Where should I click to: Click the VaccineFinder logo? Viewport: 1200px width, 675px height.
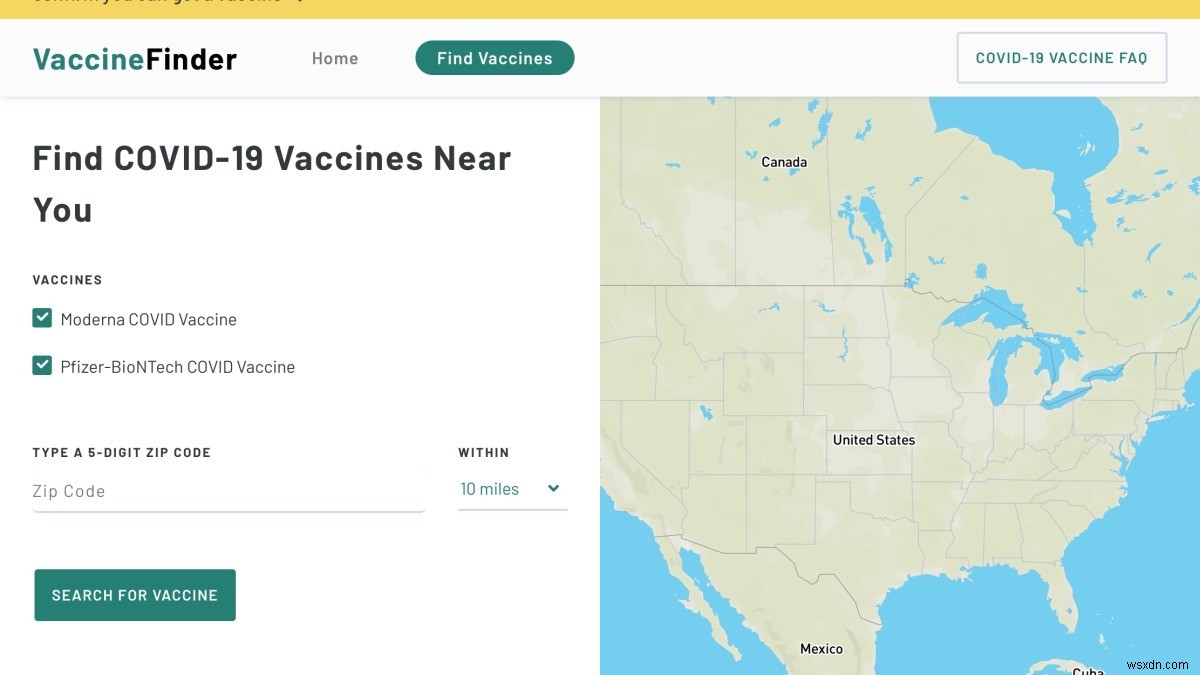pos(134,58)
